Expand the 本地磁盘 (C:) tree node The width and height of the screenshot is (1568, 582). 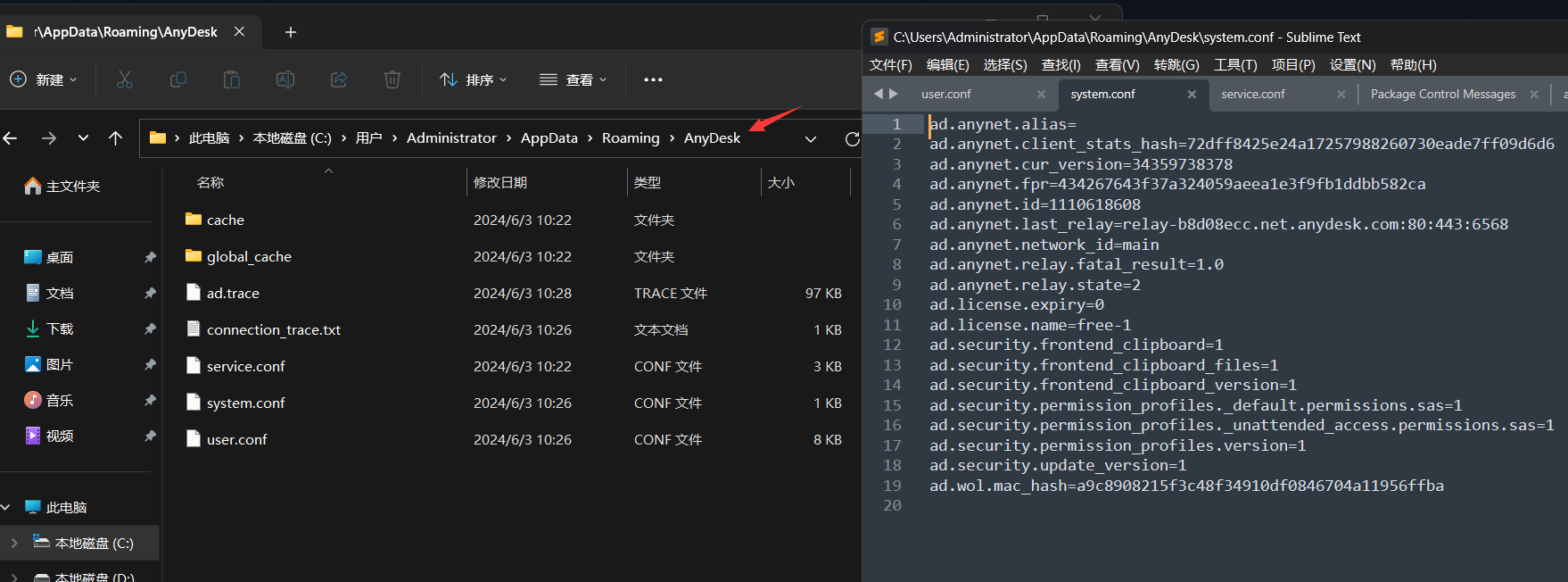(14, 543)
